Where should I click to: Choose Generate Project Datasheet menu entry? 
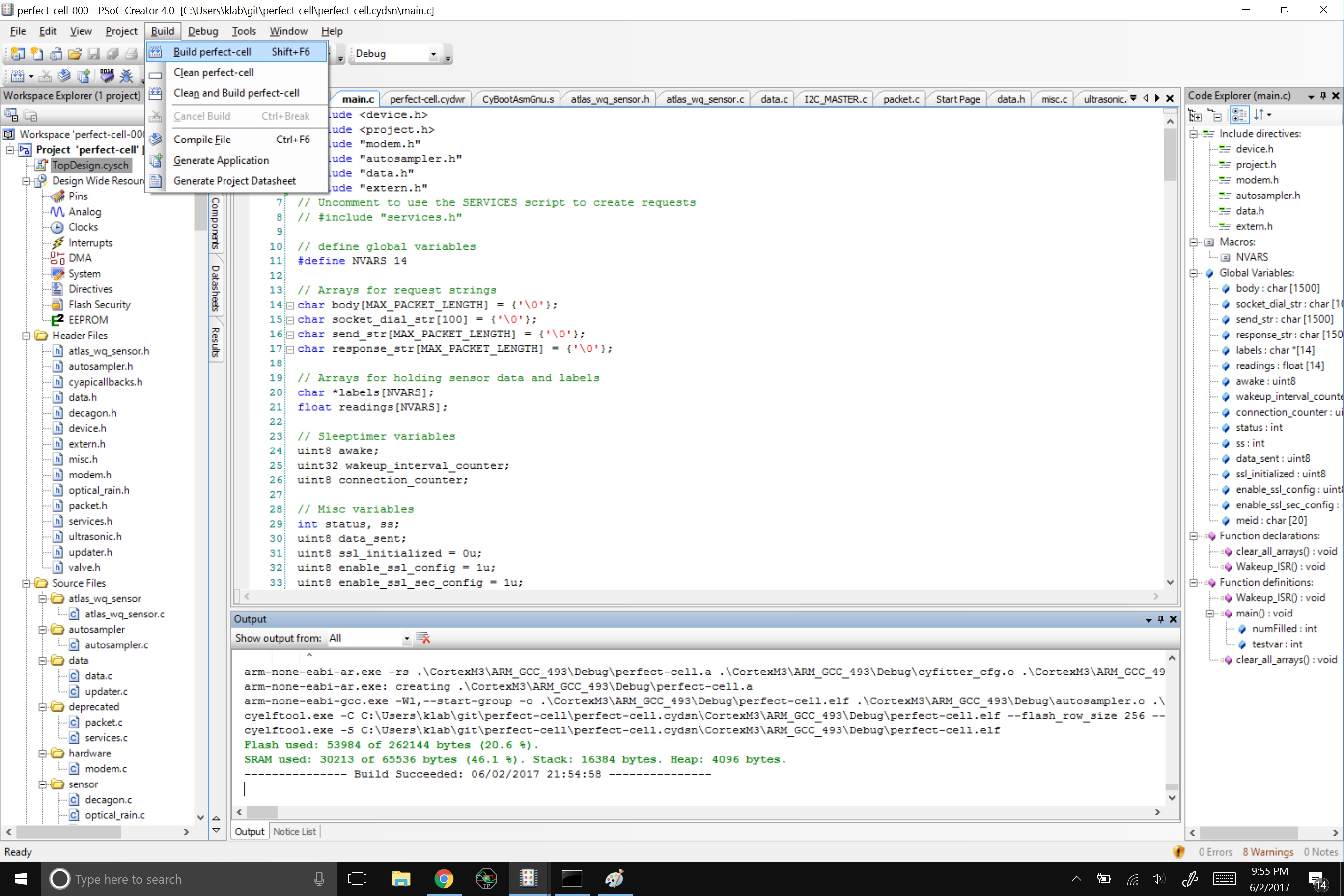(x=237, y=181)
